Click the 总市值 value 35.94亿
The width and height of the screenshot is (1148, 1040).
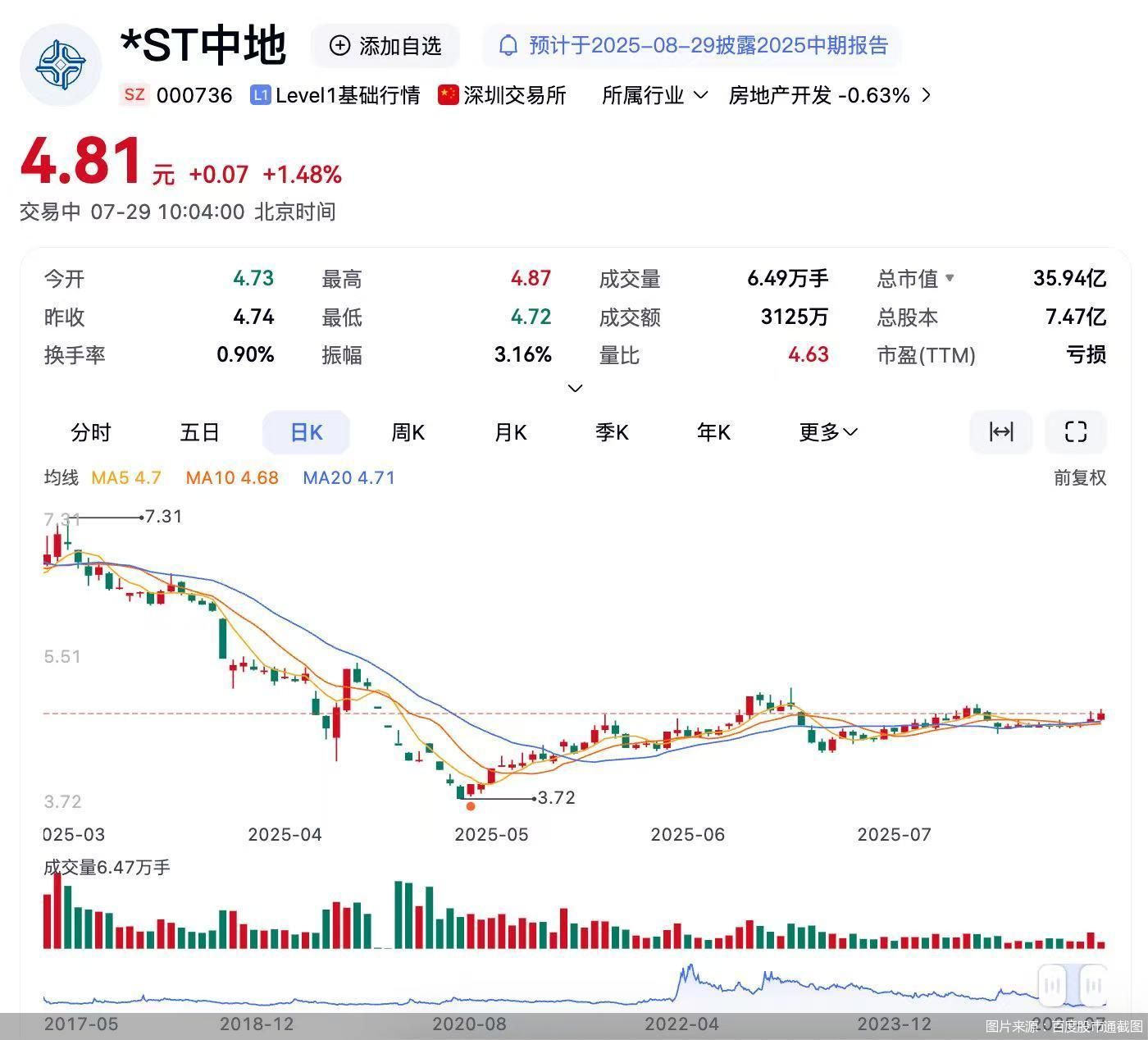coord(1069,278)
